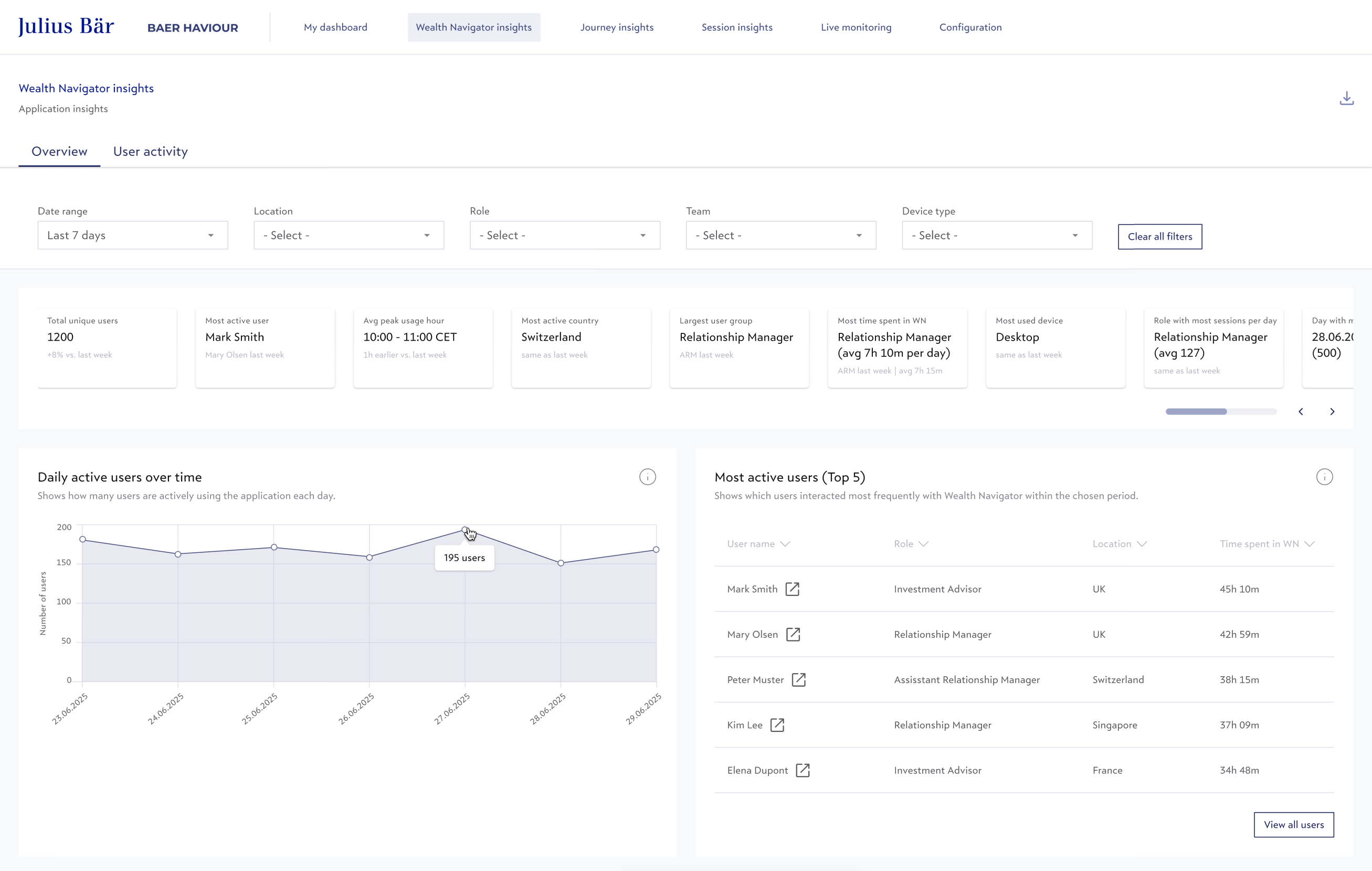Click the 195 users tooltip
1372x871 pixels.
pos(465,558)
